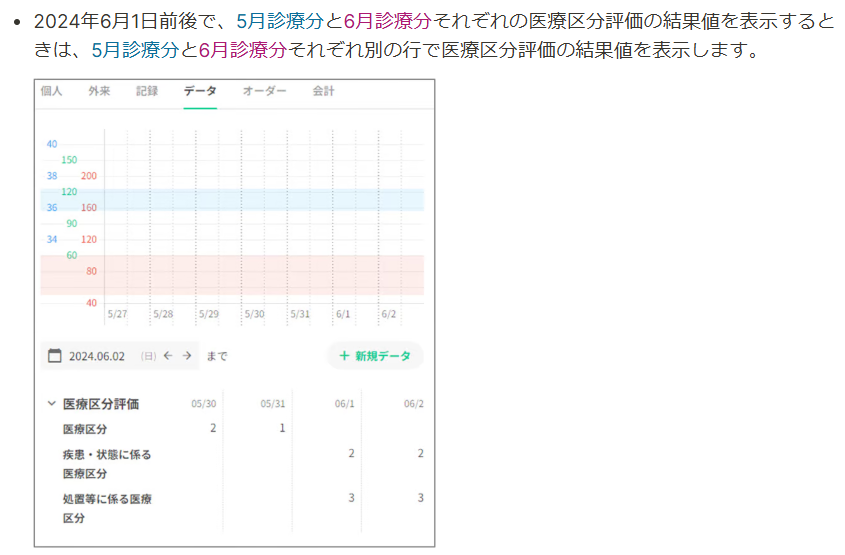Collapse the 医療区分評価 section chevron
Image resolution: width=845 pixels, height=555 pixels.
tap(52, 403)
